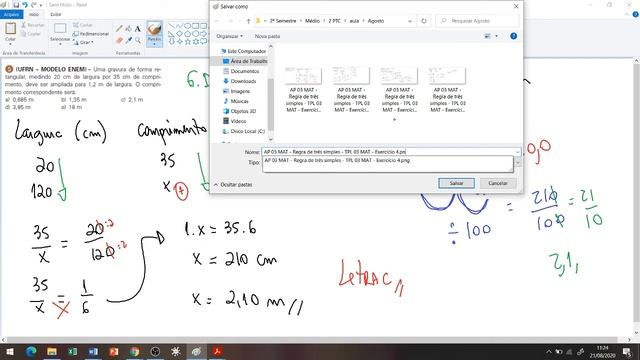Select the diamond shape in shapes gallery
The image size is (640, 360).
[180, 33]
